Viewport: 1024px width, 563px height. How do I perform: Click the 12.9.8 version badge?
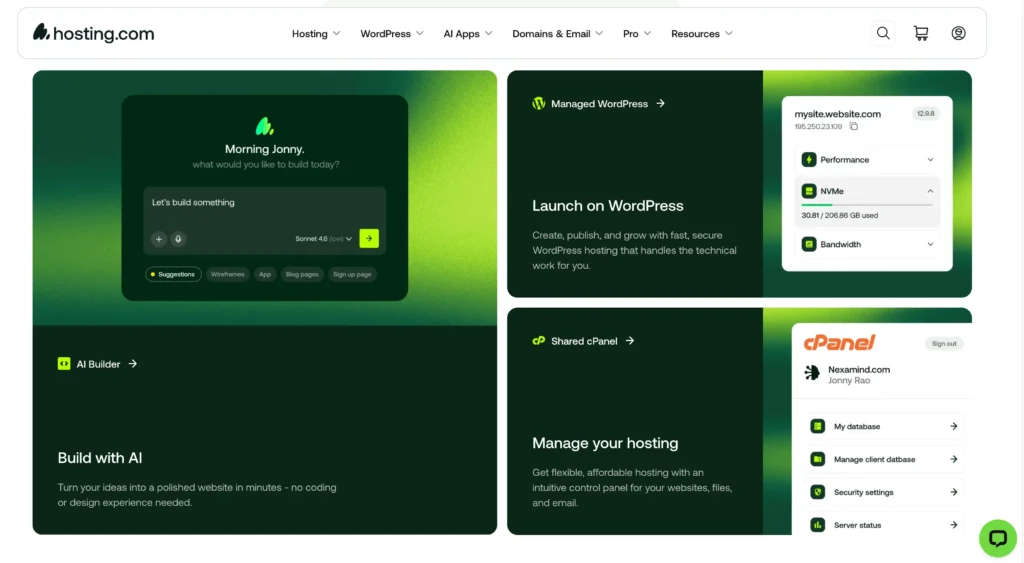[x=925, y=114]
